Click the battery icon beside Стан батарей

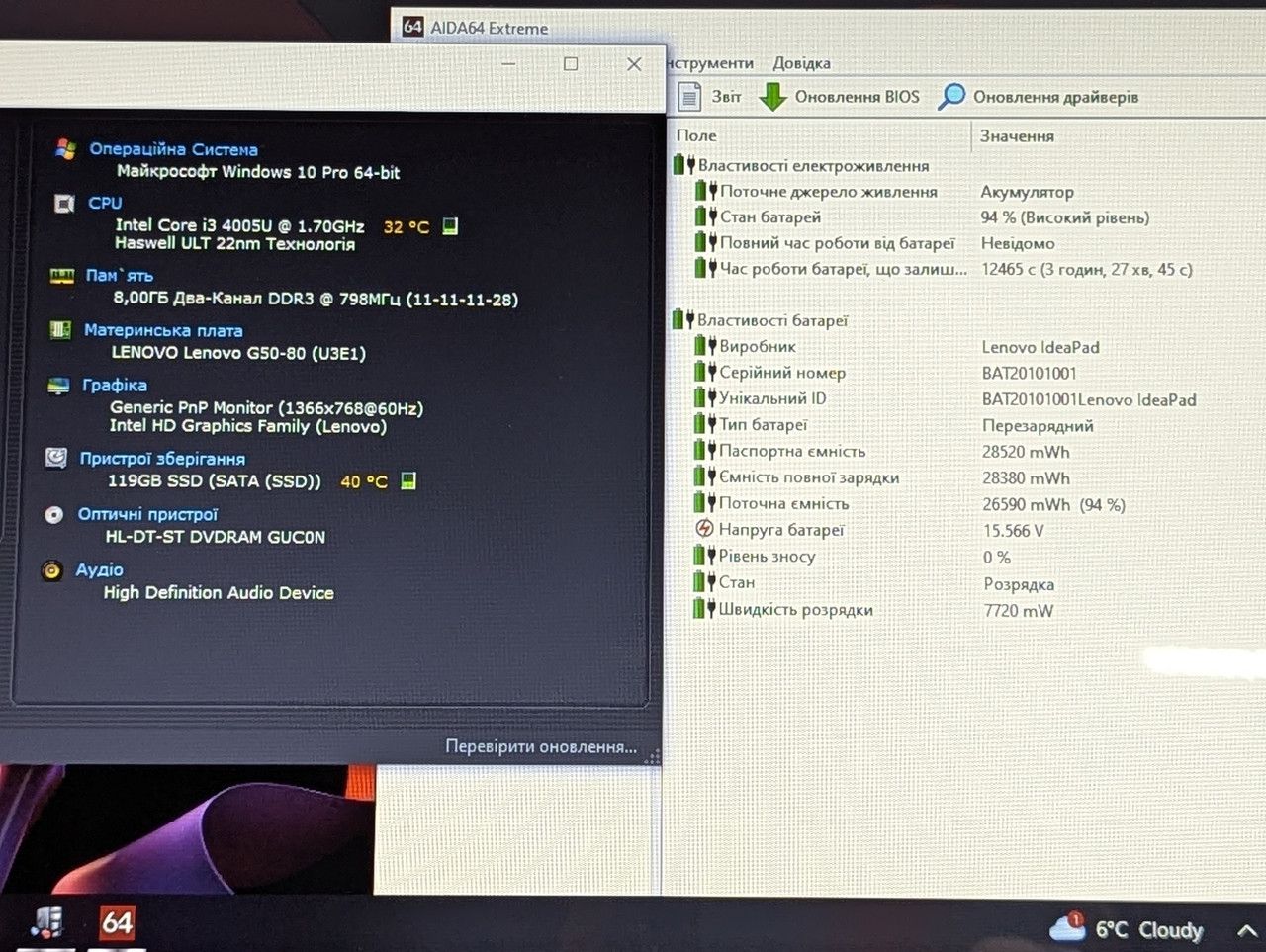[x=705, y=216]
